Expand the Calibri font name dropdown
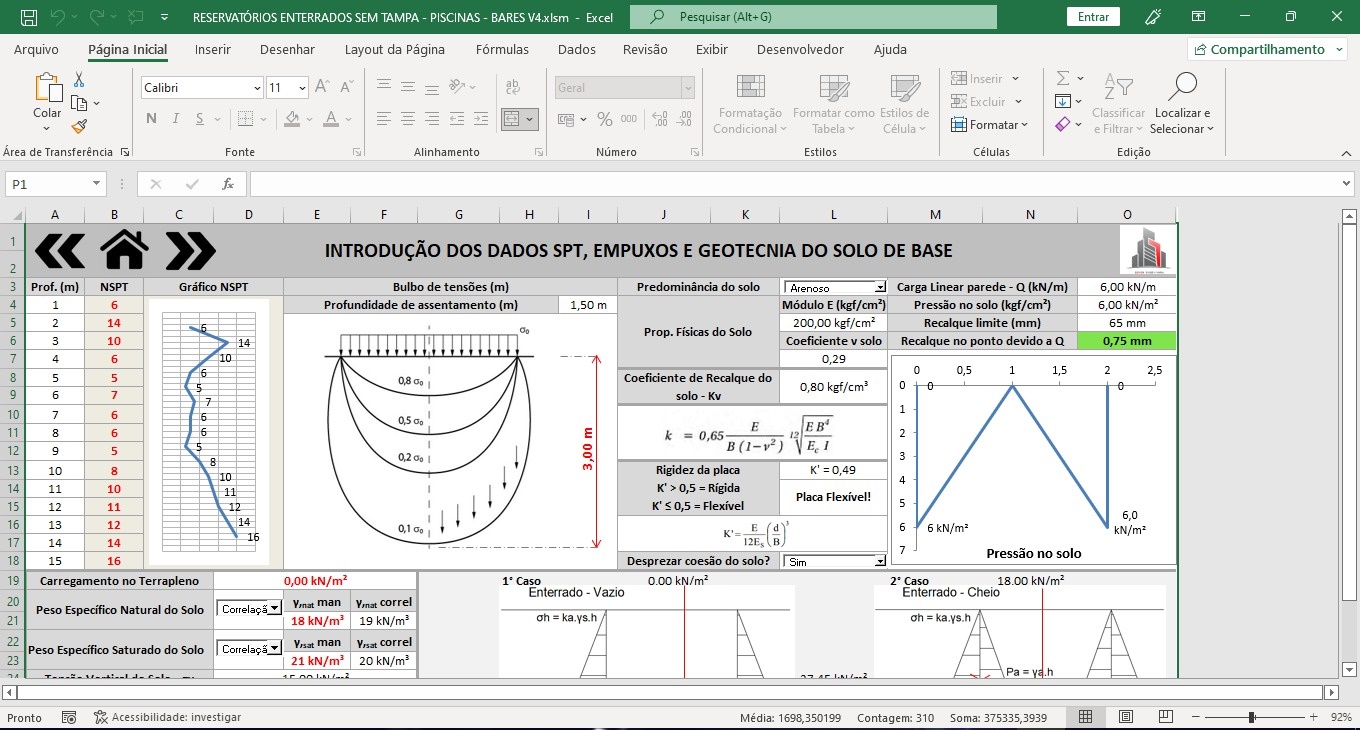Screen dimensions: 1360x730 click(256, 88)
